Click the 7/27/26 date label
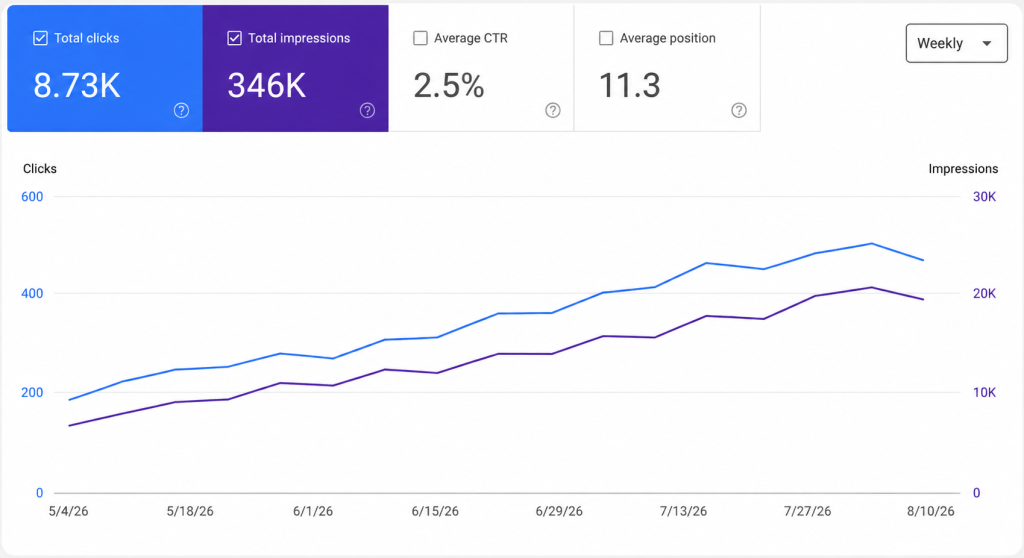 click(x=807, y=511)
